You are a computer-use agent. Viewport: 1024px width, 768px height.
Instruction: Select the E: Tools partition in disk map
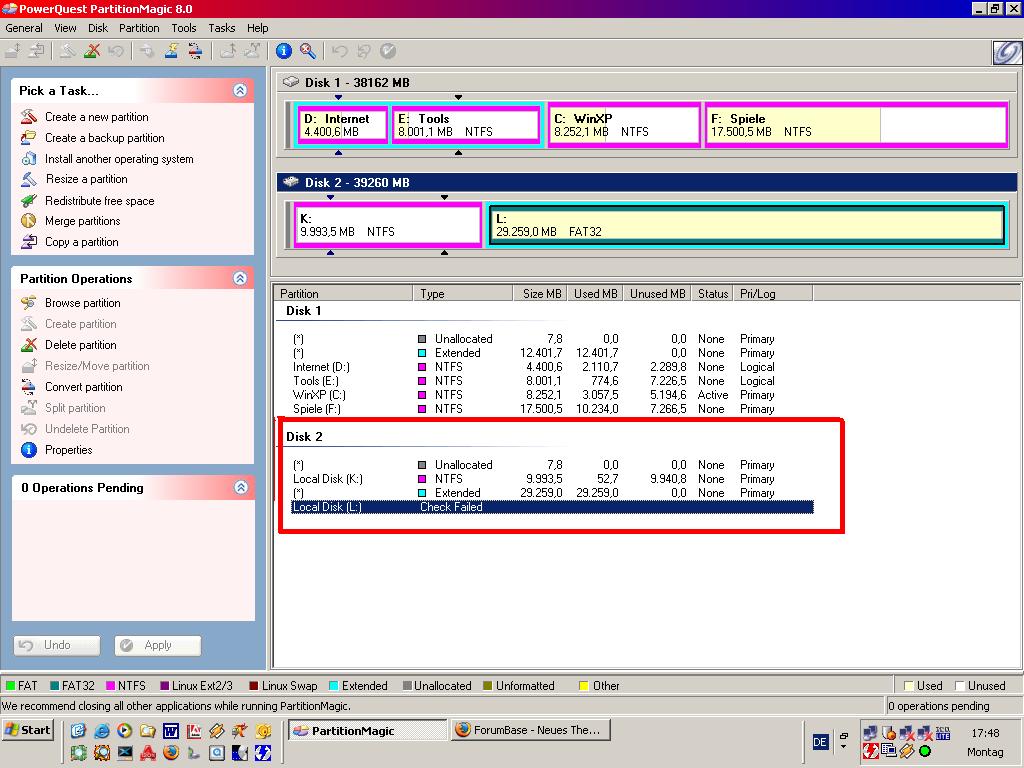(467, 125)
